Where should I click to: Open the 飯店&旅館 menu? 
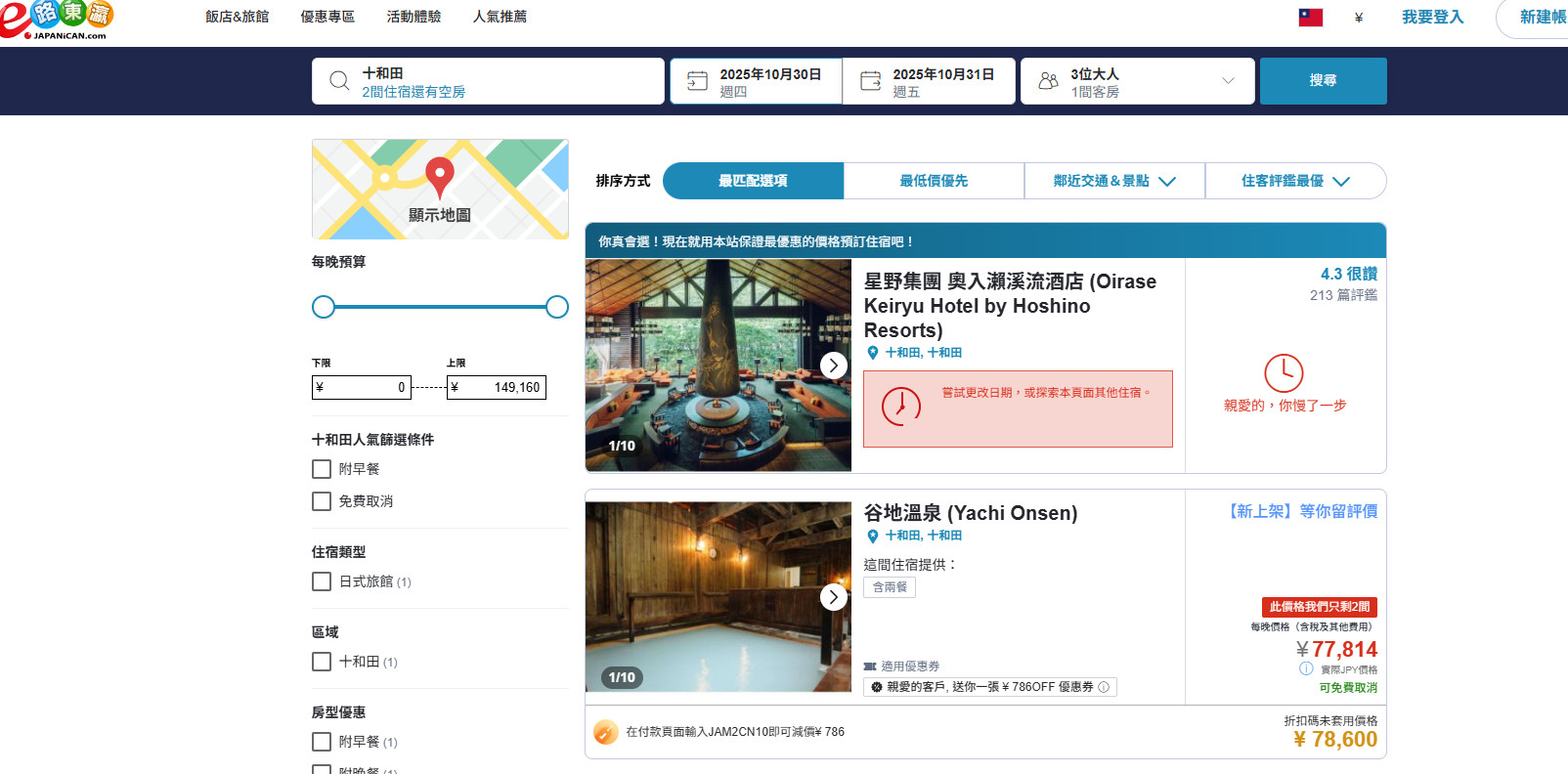tap(237, 17)
